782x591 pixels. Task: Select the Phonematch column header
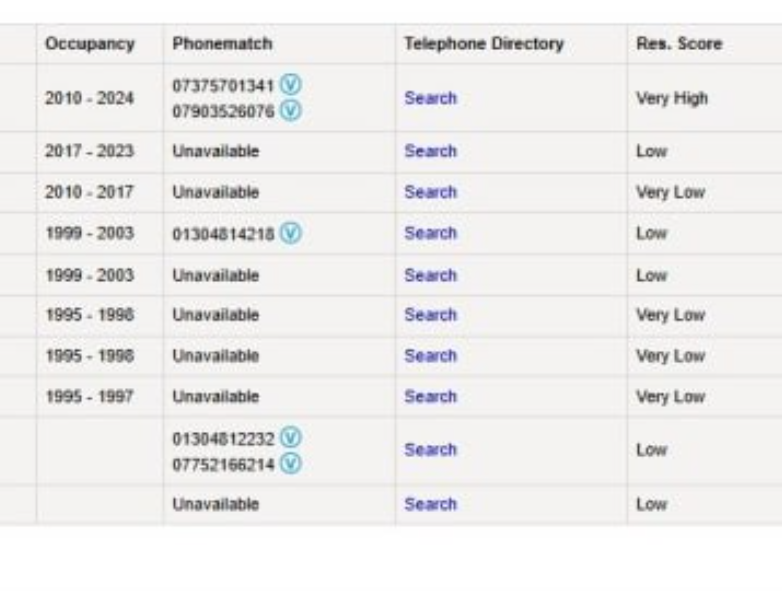point(222,44)
